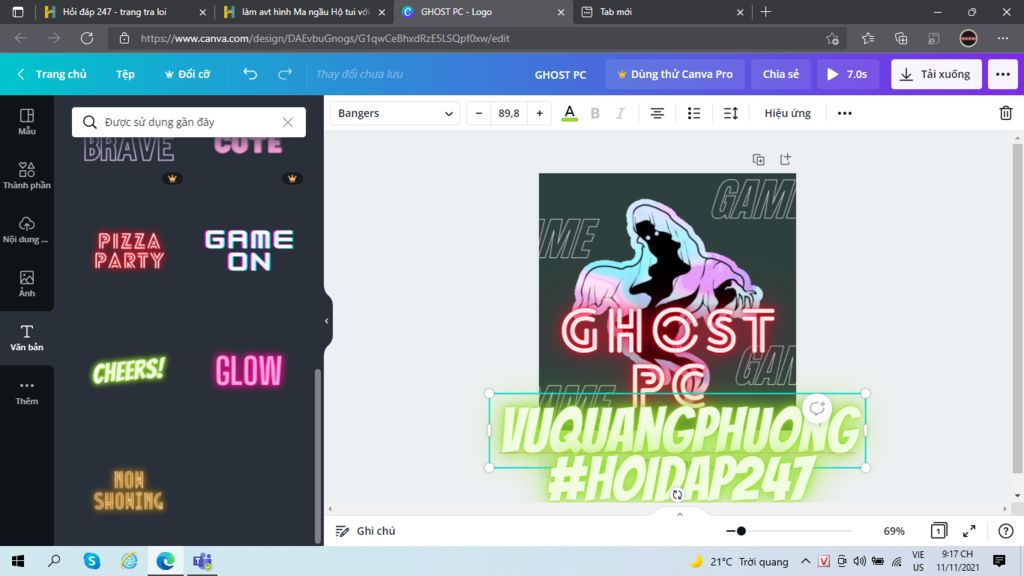Open the Bangers font dropdown
This screenshot has height=576, width=1024.
pyautogui.click(x=394, y=113)
